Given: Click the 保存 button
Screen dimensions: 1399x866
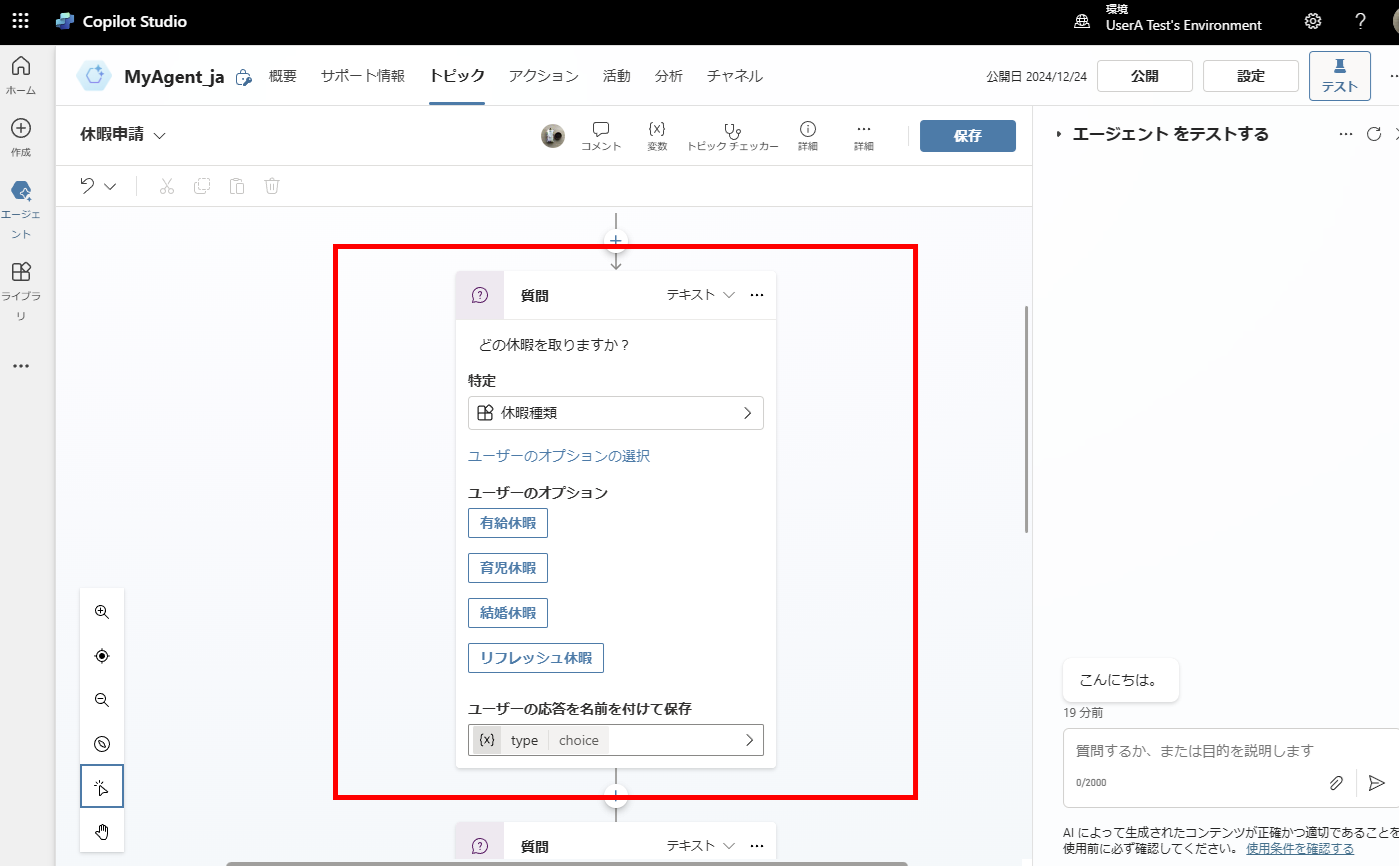Looking at the screenshot, I should click(967, 136).
